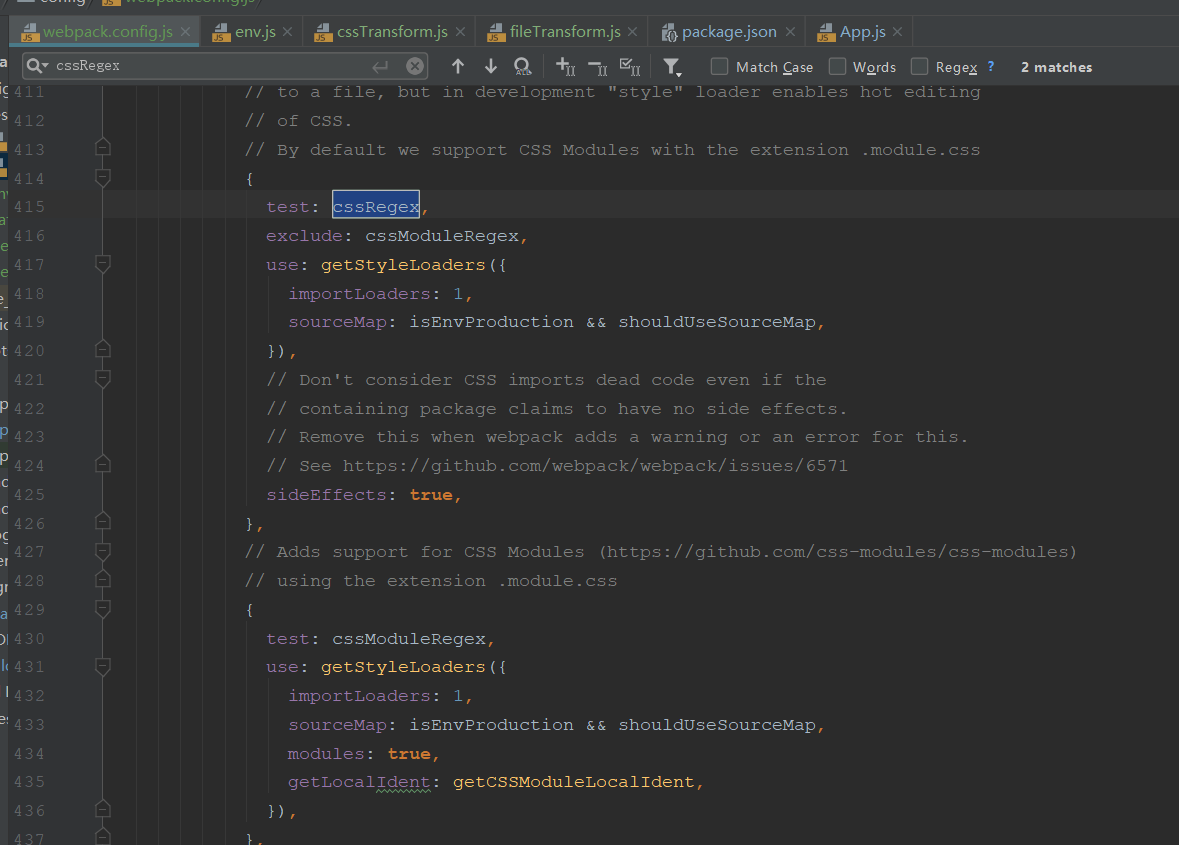Close the fileTransform.js tab
Screen dimensions: 1179x845
(632, 32)
